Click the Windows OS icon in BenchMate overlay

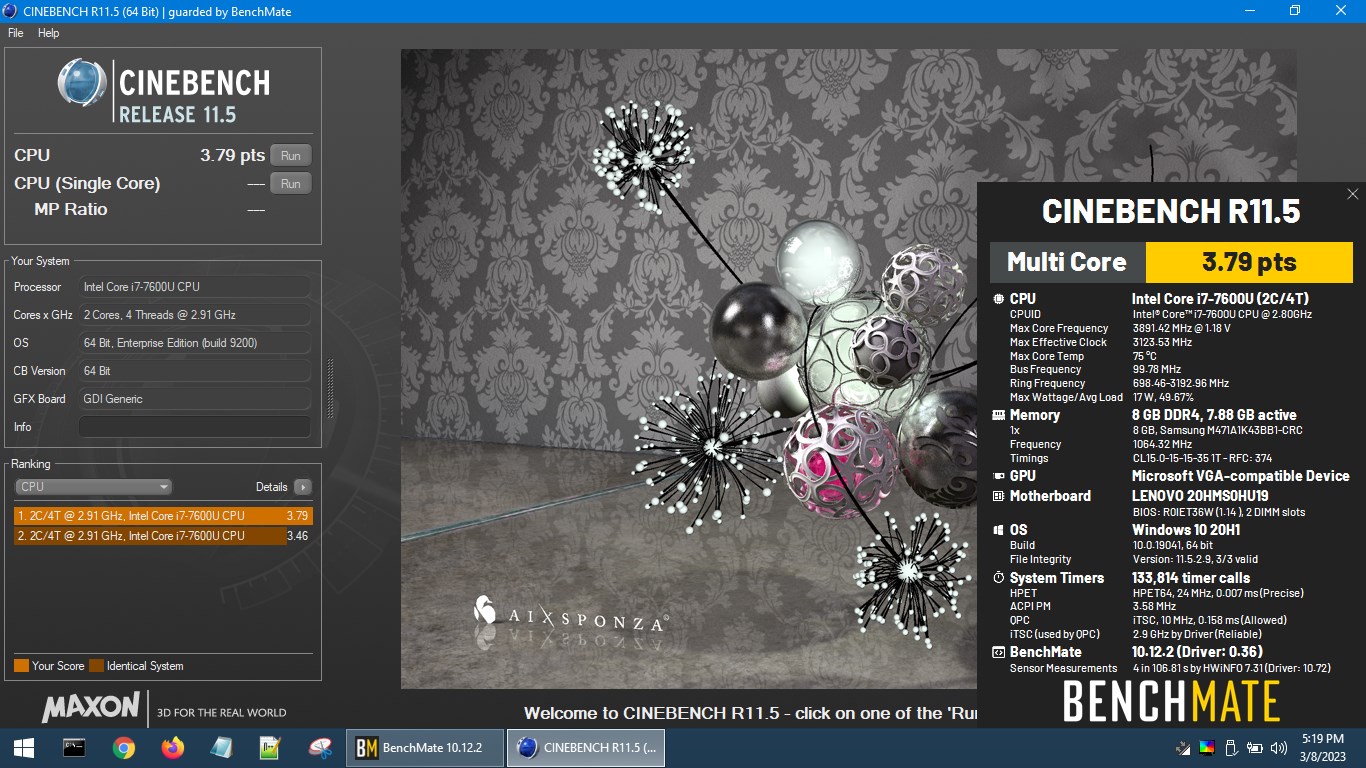click(x=998, y=530)
